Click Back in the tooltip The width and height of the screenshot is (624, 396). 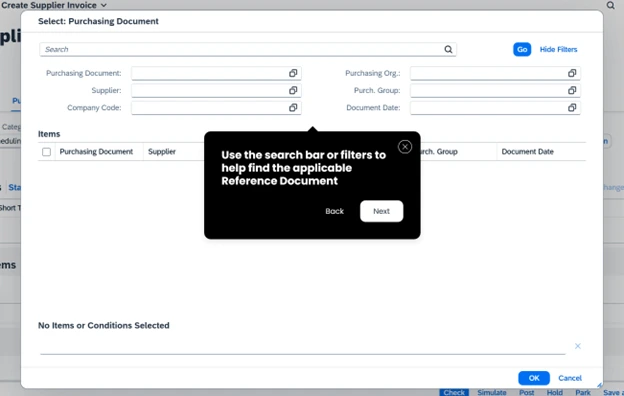(x=334, y=211)
